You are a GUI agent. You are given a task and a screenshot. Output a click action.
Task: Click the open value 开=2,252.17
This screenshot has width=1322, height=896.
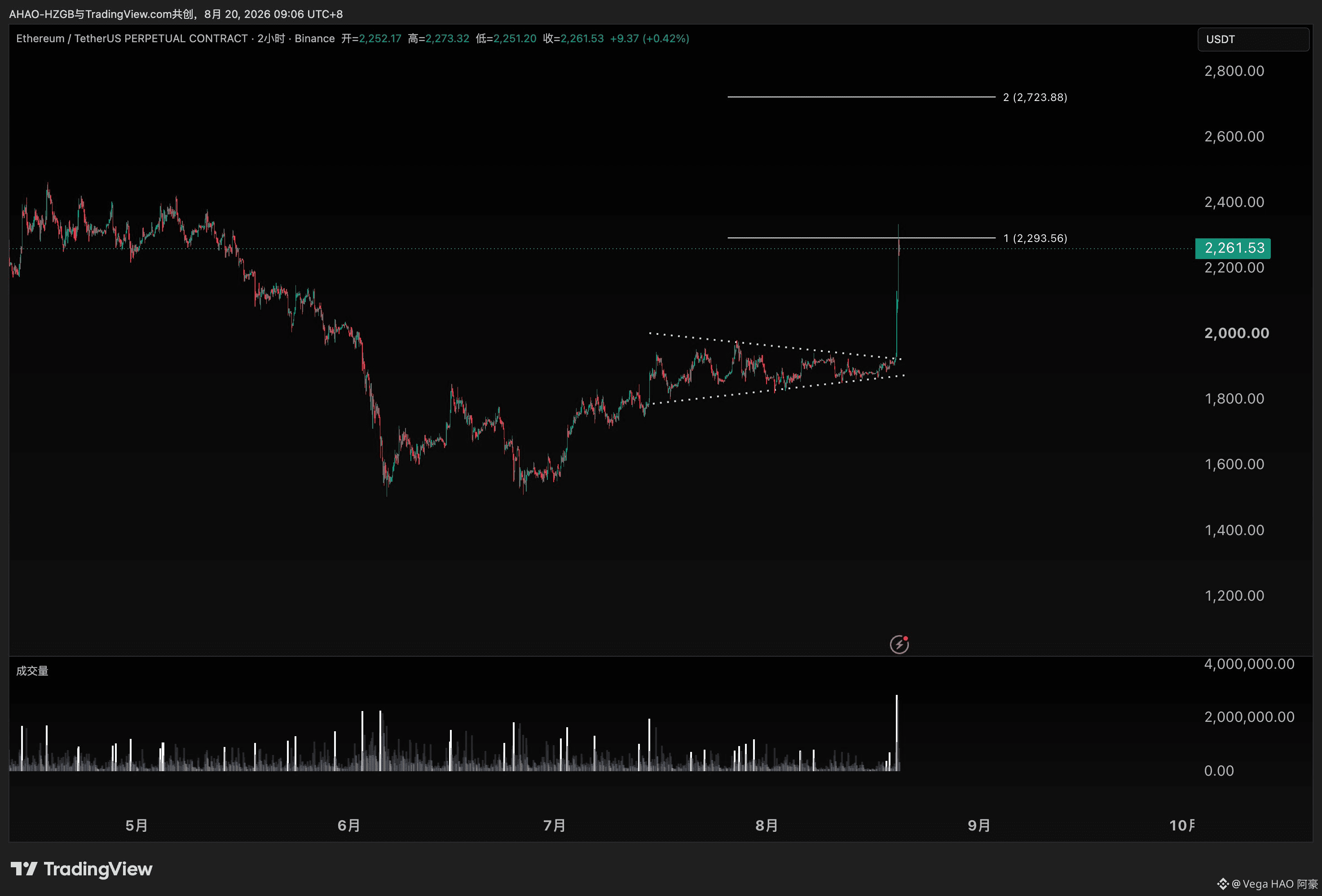[x=371, y=39]
